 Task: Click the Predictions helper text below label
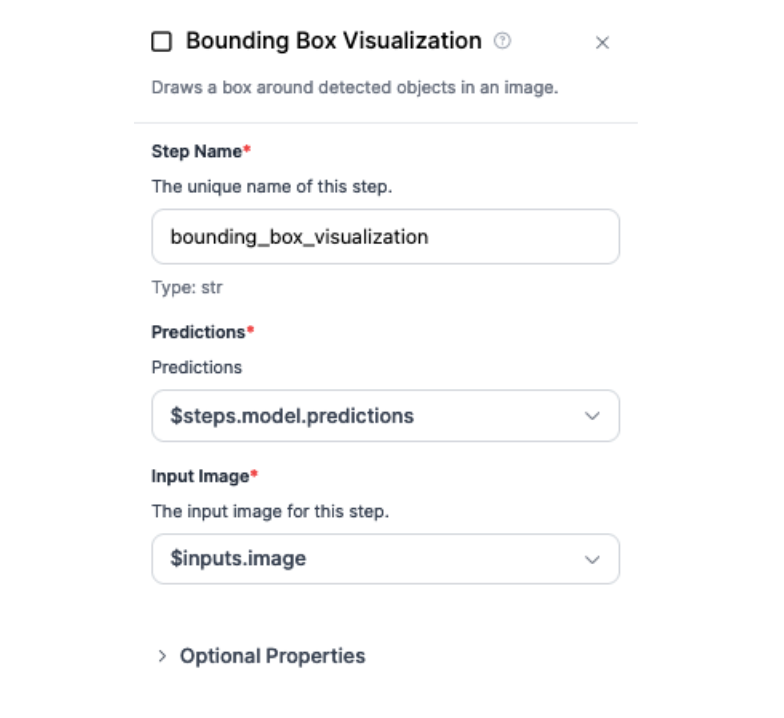[197, 367]
